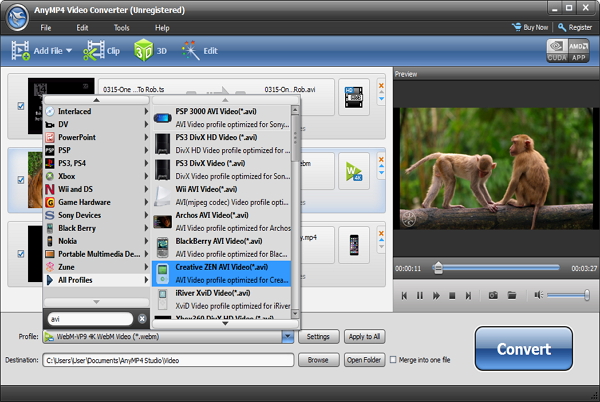Toggle the checkbox for the first video
Screen dimensions: 600x402
coord(21,104)
